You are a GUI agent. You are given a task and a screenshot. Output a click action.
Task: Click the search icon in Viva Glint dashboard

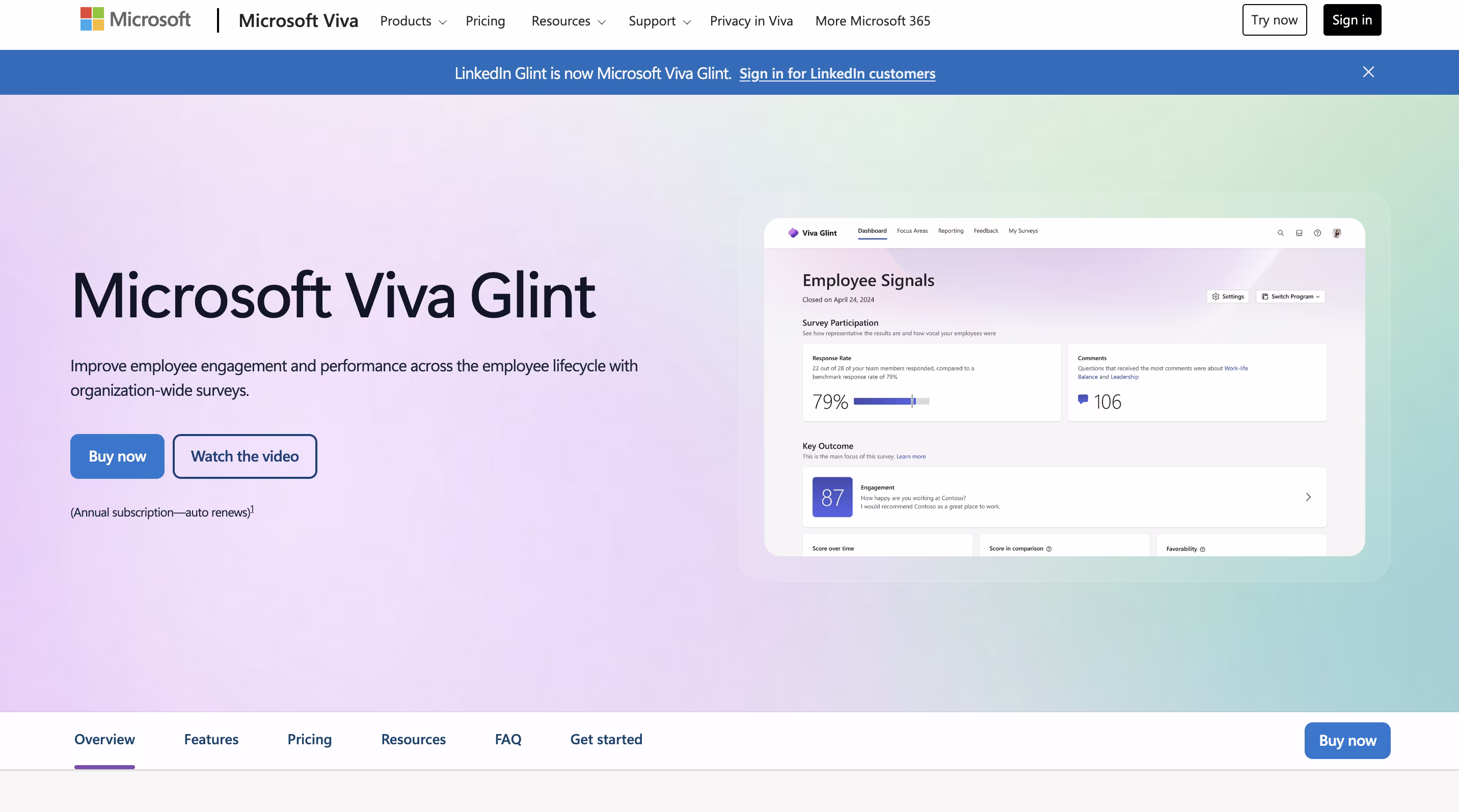1281,233
